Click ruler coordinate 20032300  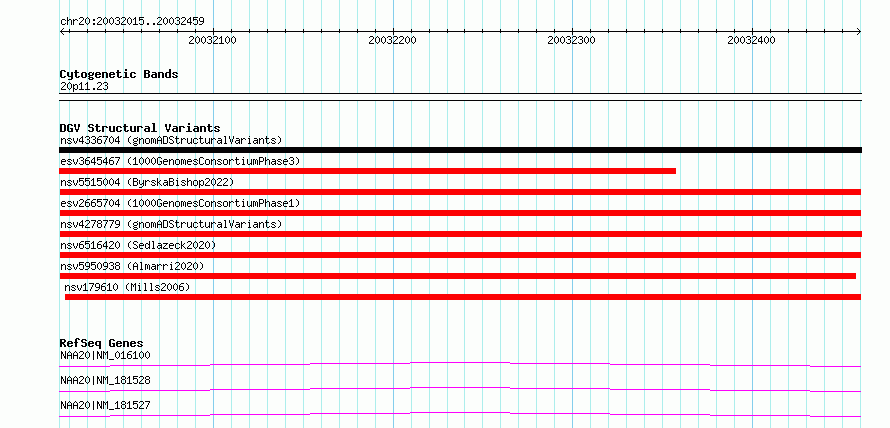(572, 40)
